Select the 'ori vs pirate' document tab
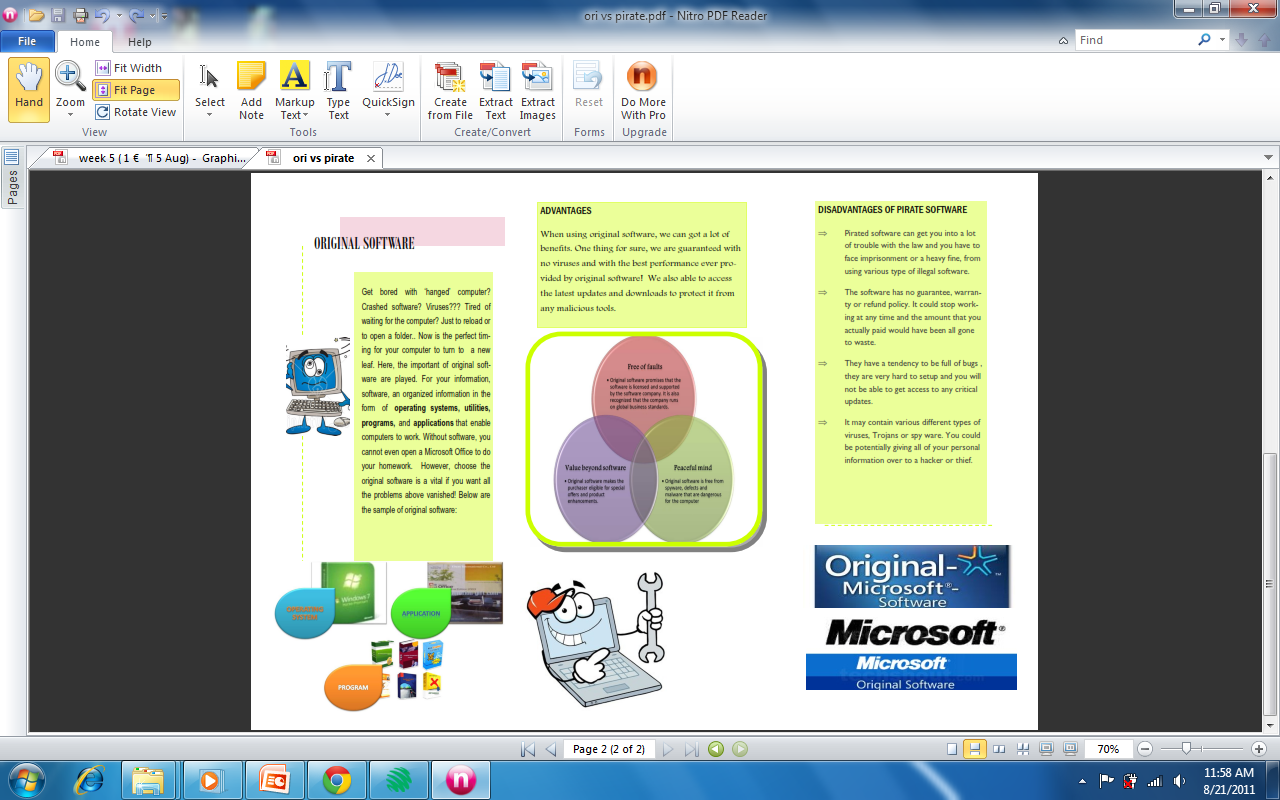 (322, 158)
